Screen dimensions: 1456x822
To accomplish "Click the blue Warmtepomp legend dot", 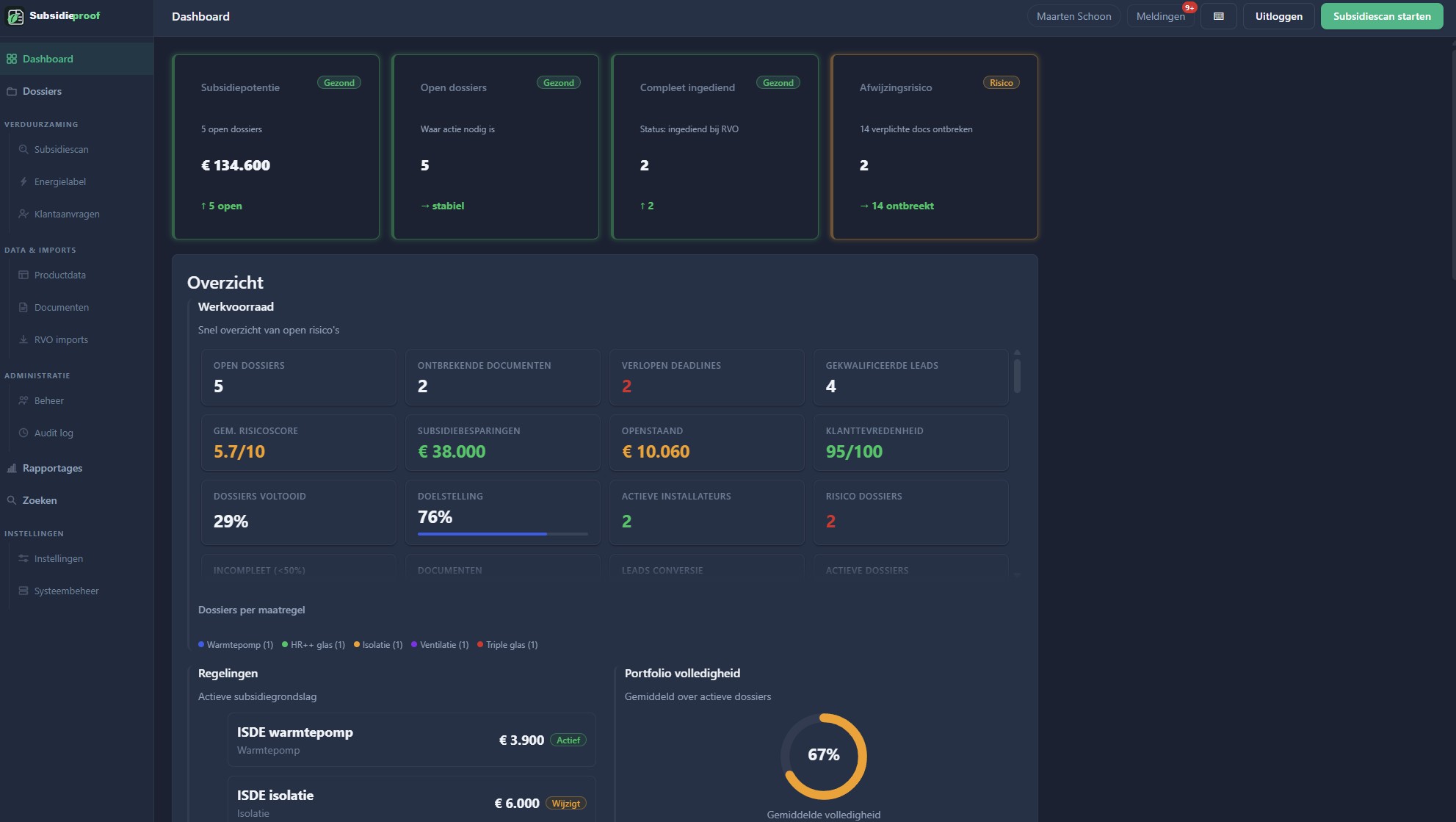I will click(x=201, y=644).
